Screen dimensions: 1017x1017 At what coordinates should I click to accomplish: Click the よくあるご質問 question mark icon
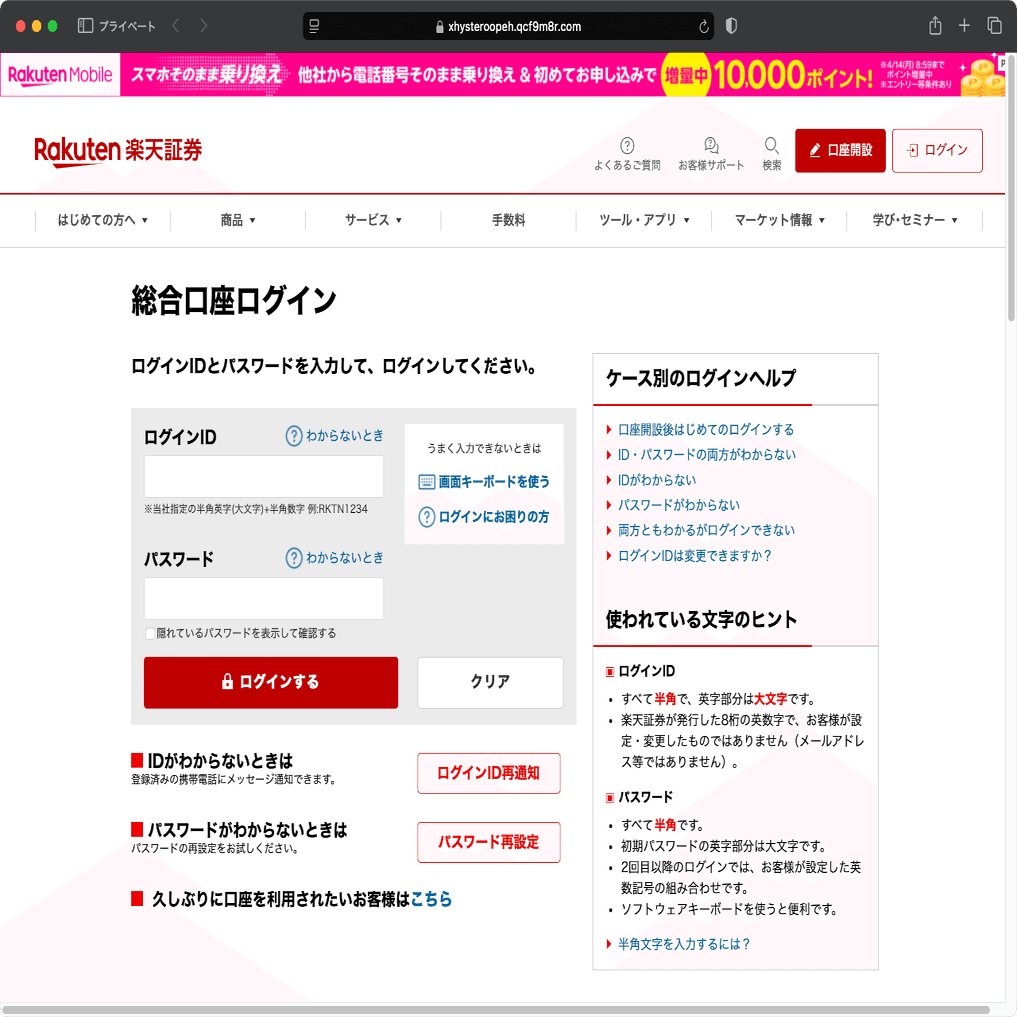pyautogui.click(x=627, y=144)
